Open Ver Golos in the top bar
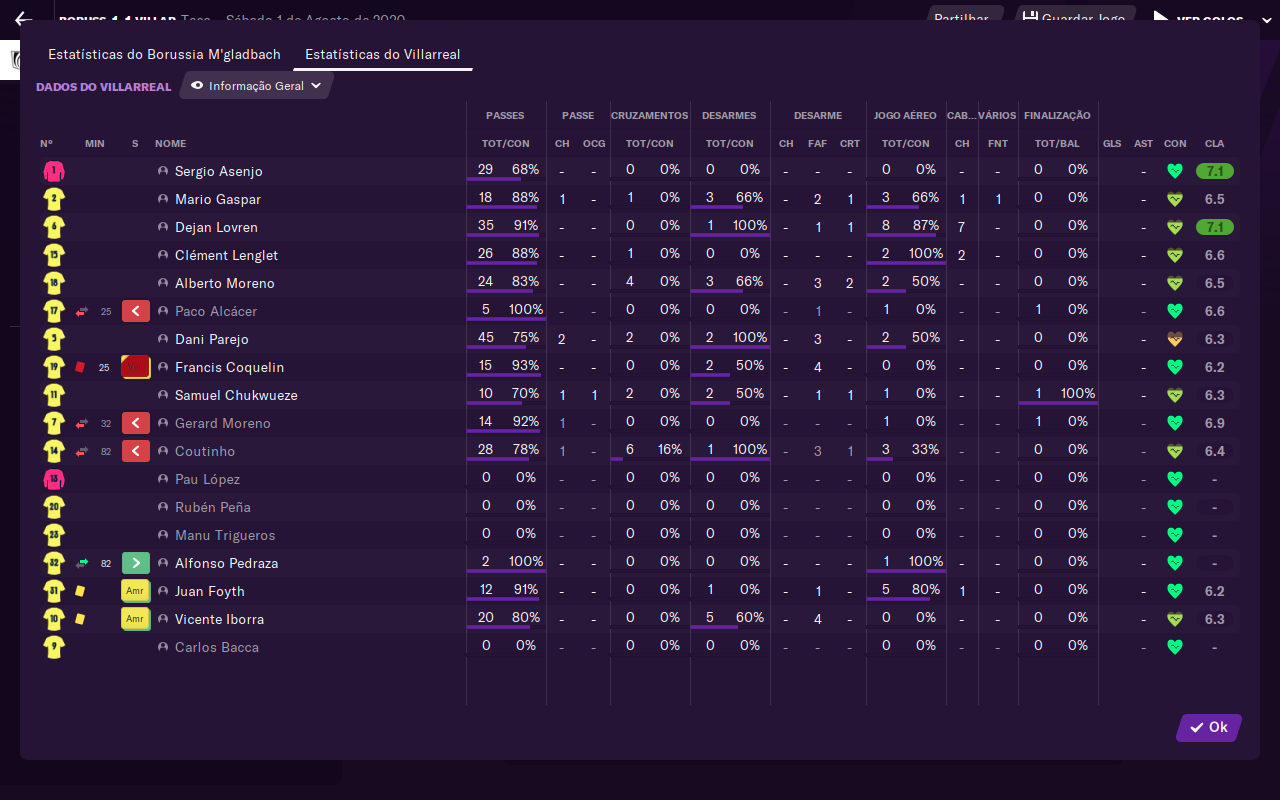Image resolution: width=1280 pixels, height=800 pixels. [1200, 19]
